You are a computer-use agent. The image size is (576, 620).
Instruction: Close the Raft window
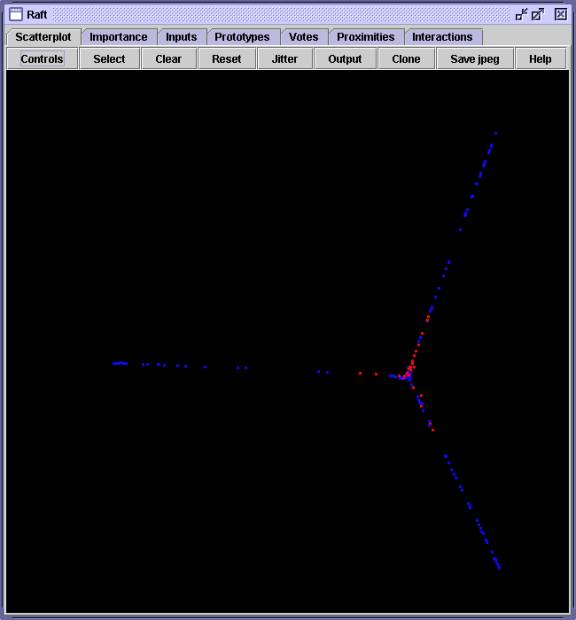[561, 15]
